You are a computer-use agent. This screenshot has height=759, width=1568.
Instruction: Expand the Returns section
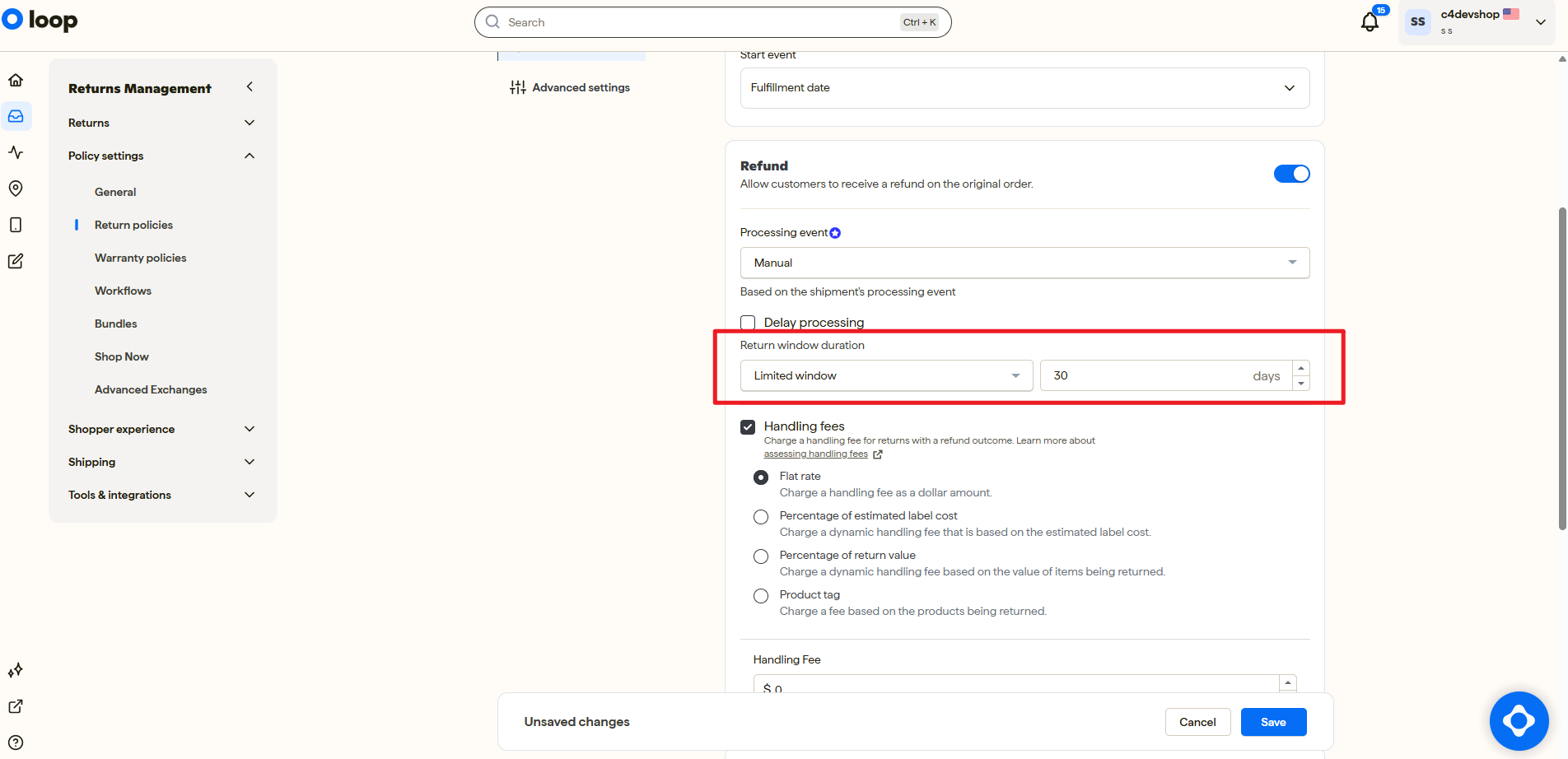tap(162, 123)
